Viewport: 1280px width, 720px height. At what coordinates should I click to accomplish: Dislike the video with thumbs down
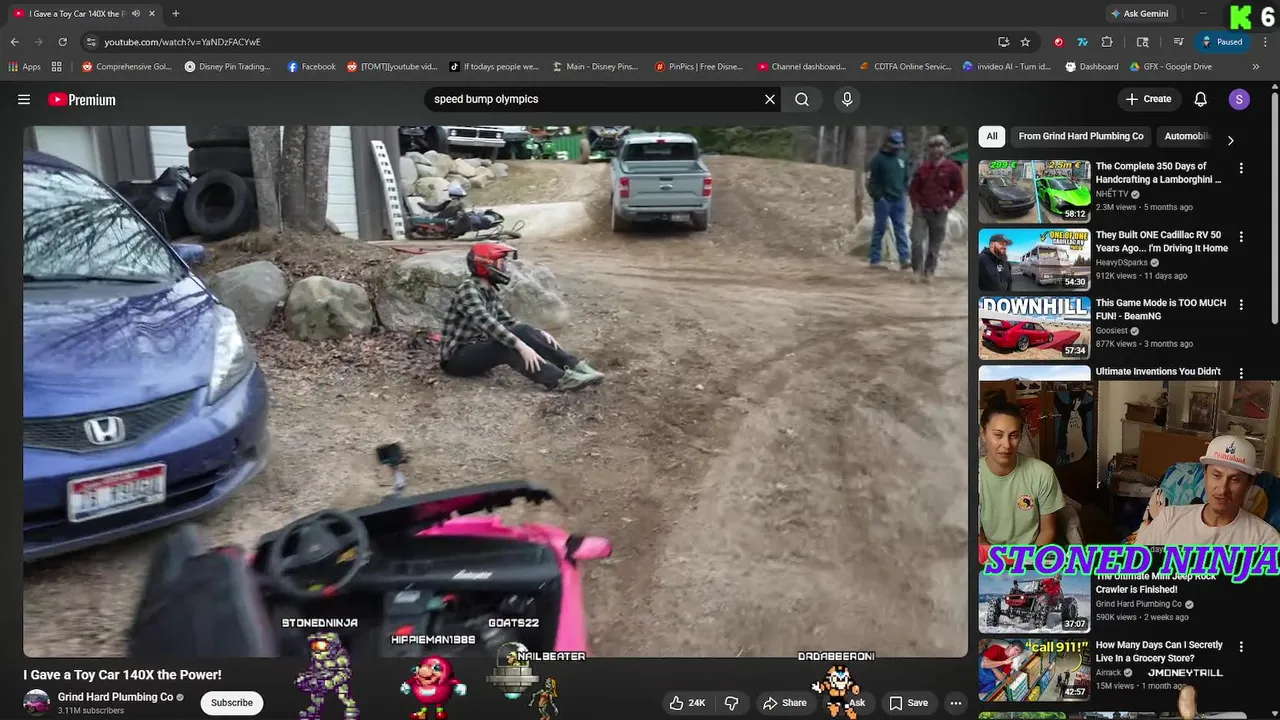tap(731, 703)
